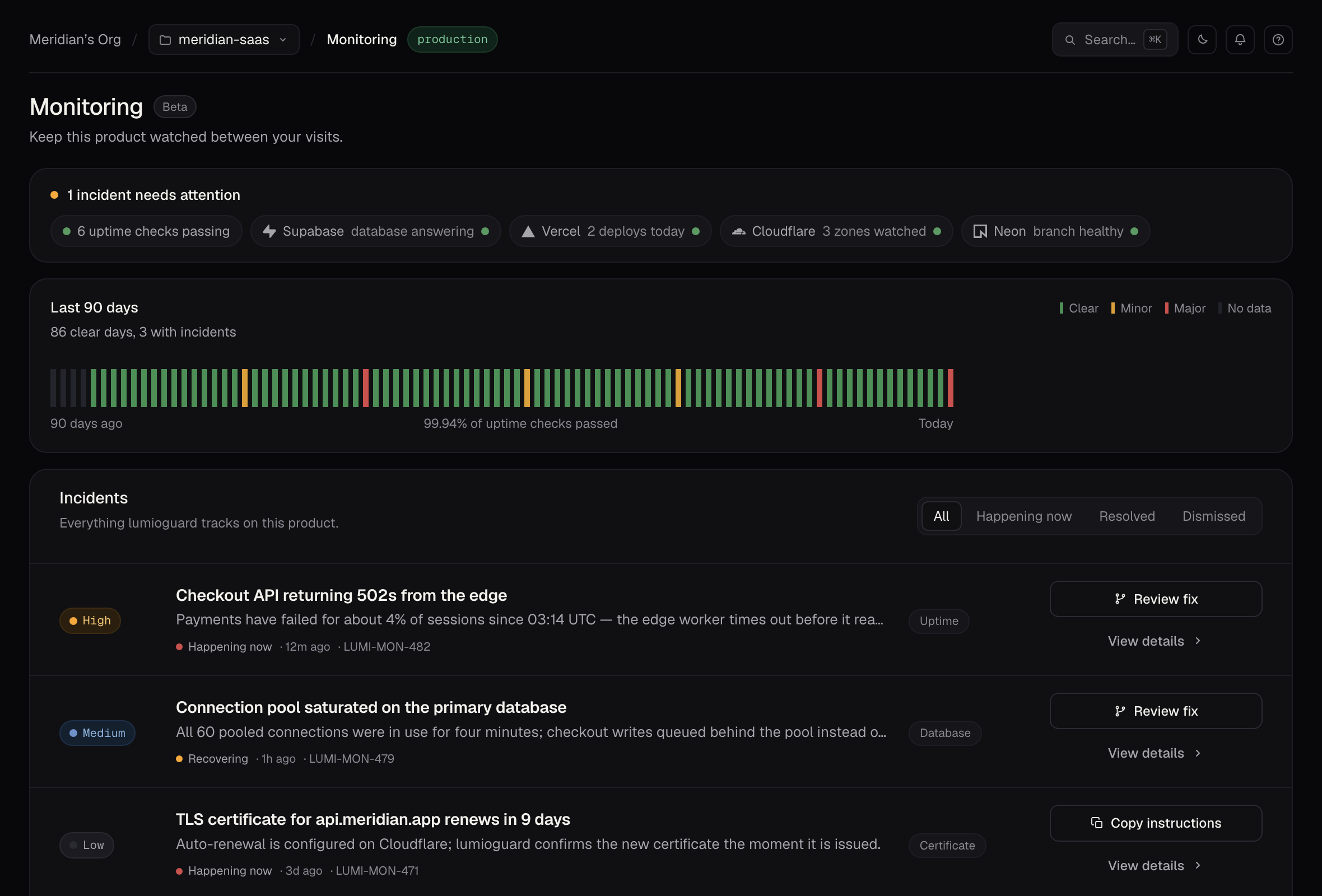The image size is (1322, 896).
Task: Open help question mark icon
Action: pos(1278,39)
